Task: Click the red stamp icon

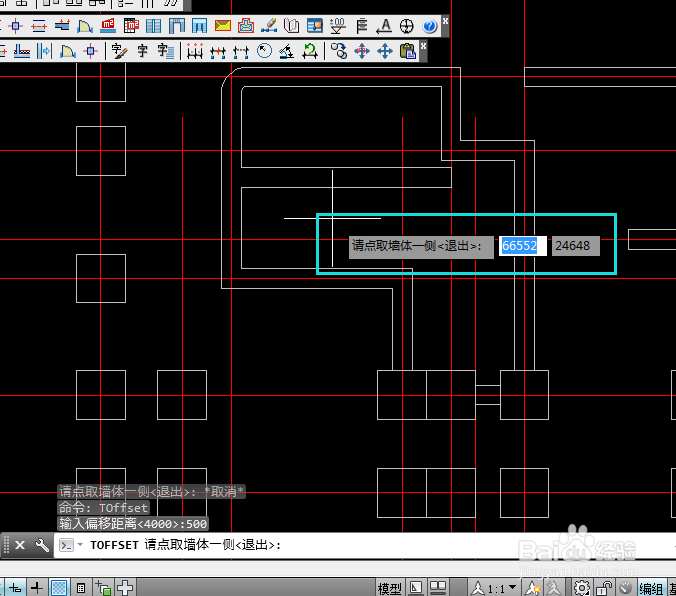Action: (246, 26)
